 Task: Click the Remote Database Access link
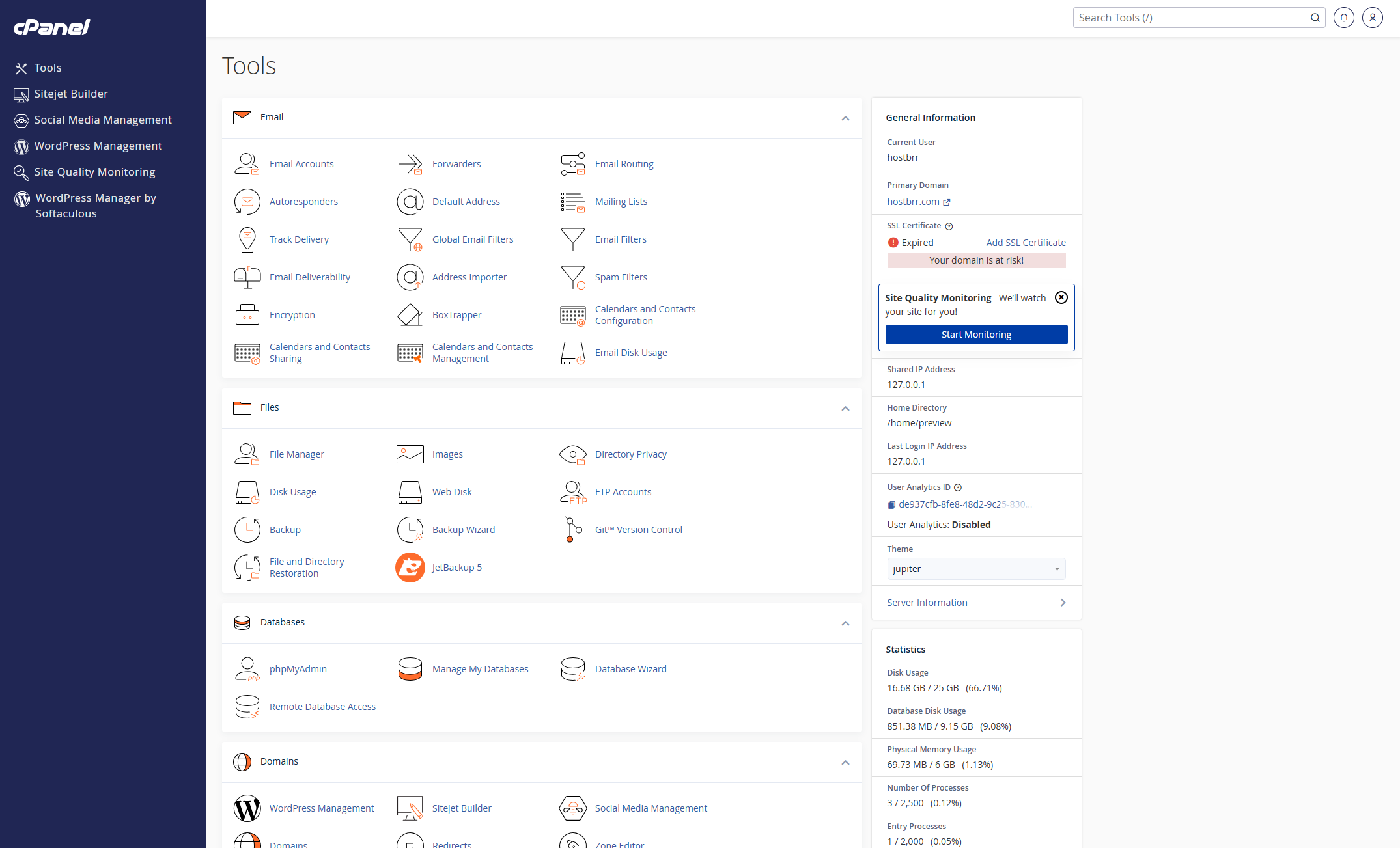tap(322, 707)
